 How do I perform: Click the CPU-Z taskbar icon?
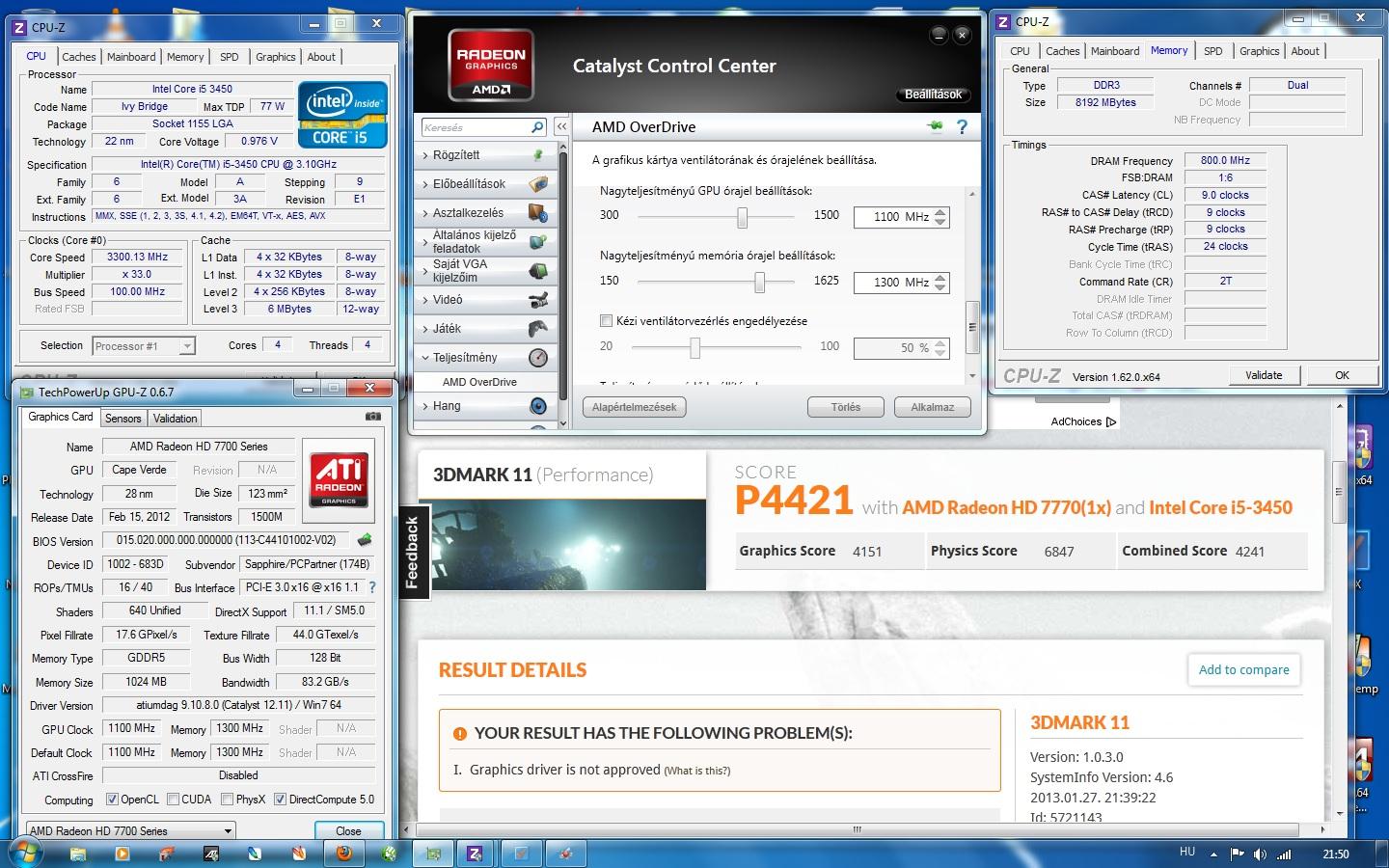[475, 854]
